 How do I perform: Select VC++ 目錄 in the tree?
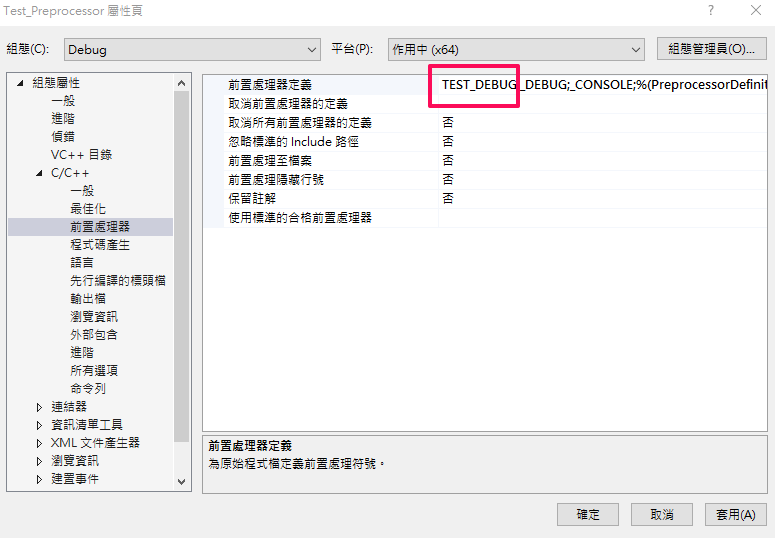coord(82,155)
